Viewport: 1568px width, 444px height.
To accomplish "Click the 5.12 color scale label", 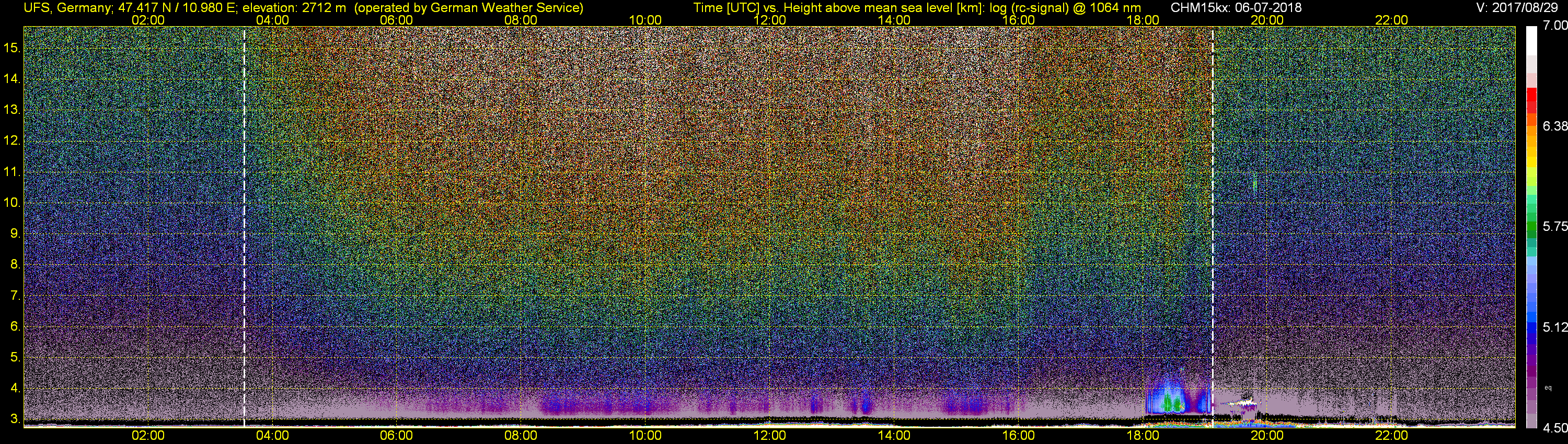I will click(1555, 327).
